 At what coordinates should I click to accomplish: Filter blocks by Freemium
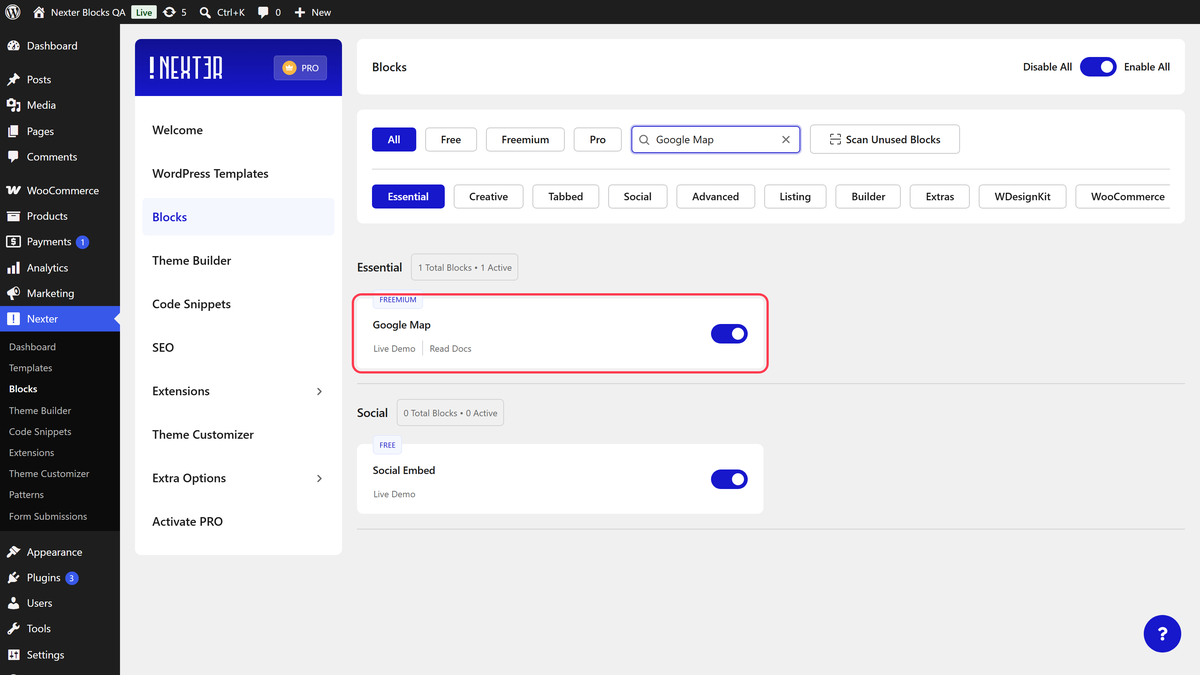525,140
